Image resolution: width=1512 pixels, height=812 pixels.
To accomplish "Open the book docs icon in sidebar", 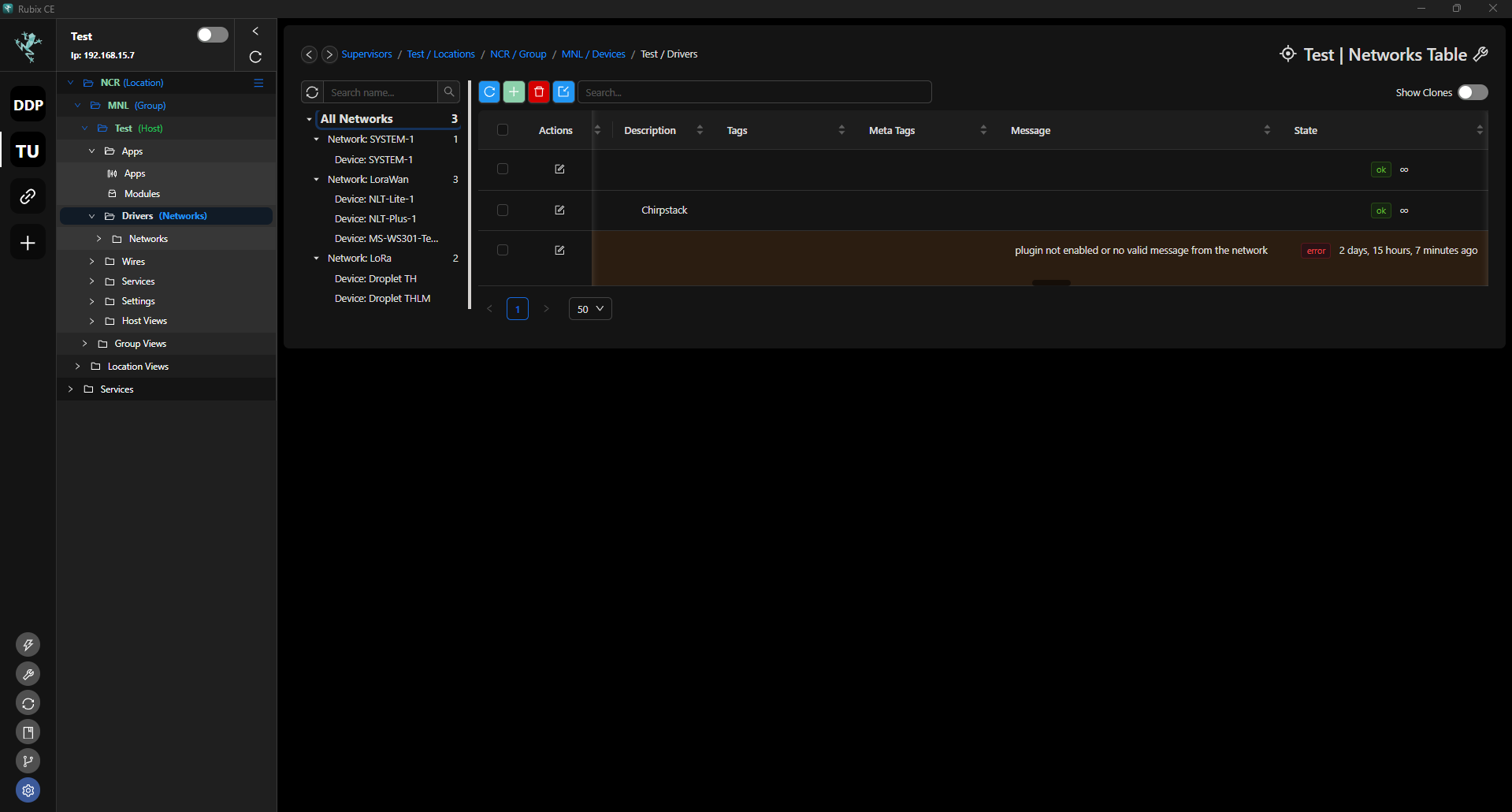I will click(x=28, y=732).
